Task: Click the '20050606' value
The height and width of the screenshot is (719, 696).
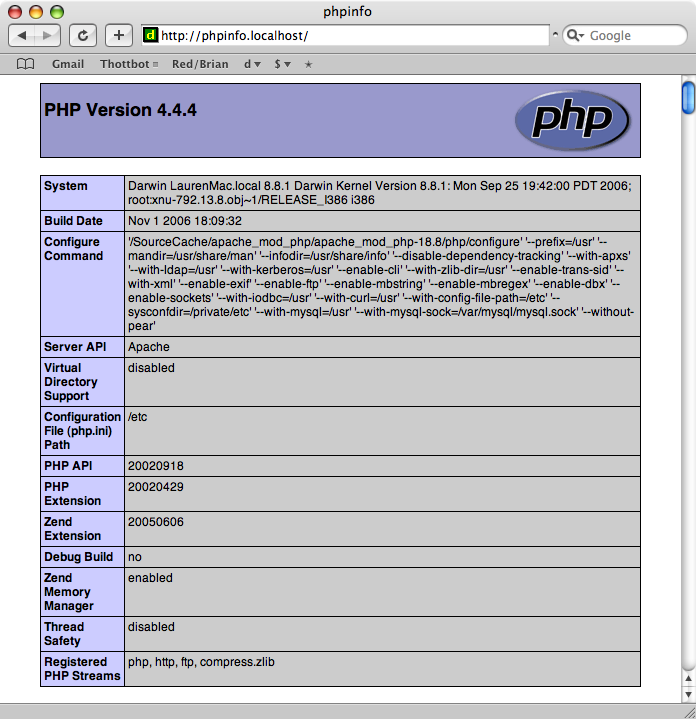Action: point(156,522)
